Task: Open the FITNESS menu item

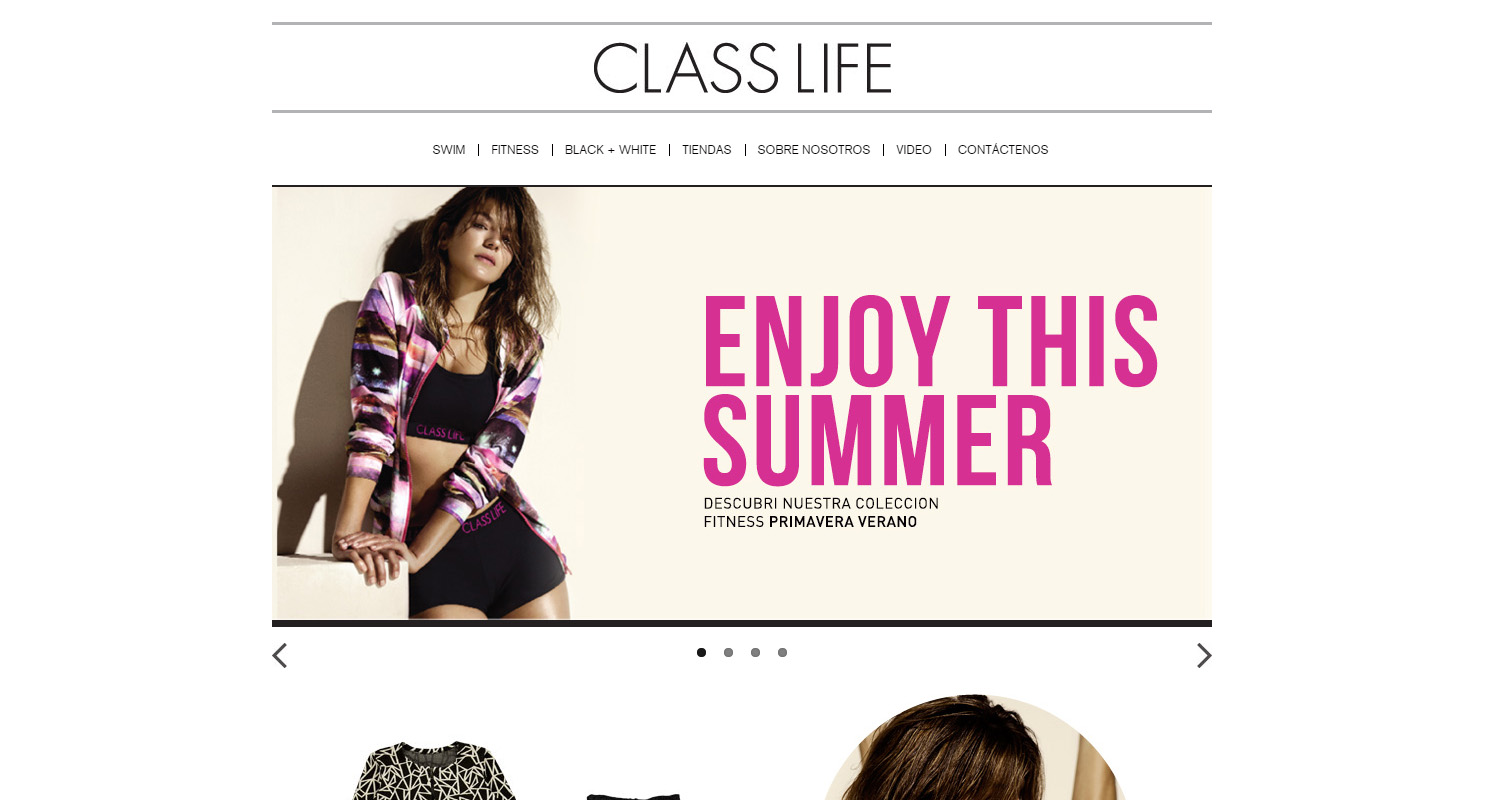Action: click(515, 150)
